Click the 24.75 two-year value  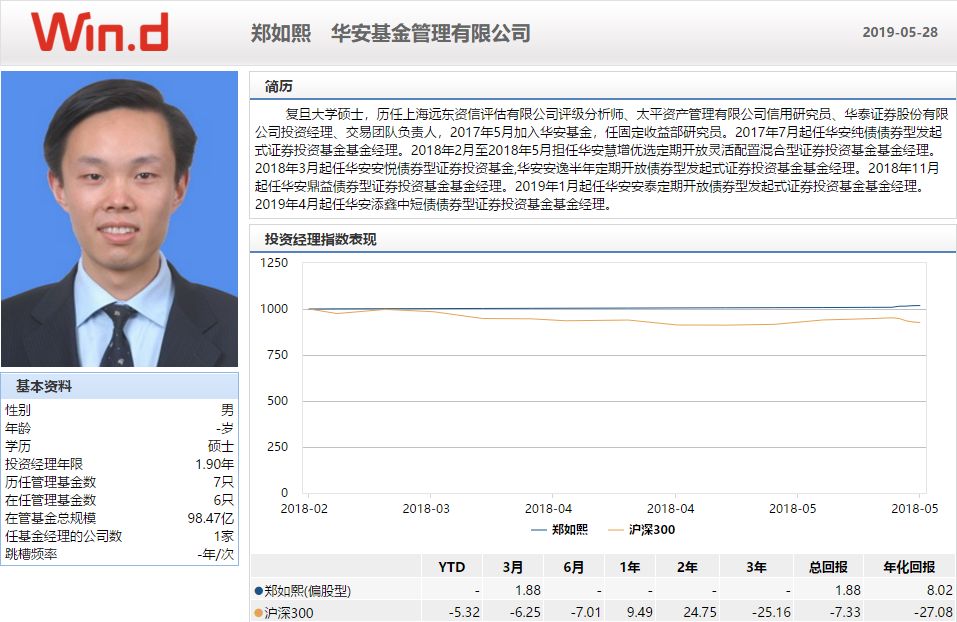[699, 612]
